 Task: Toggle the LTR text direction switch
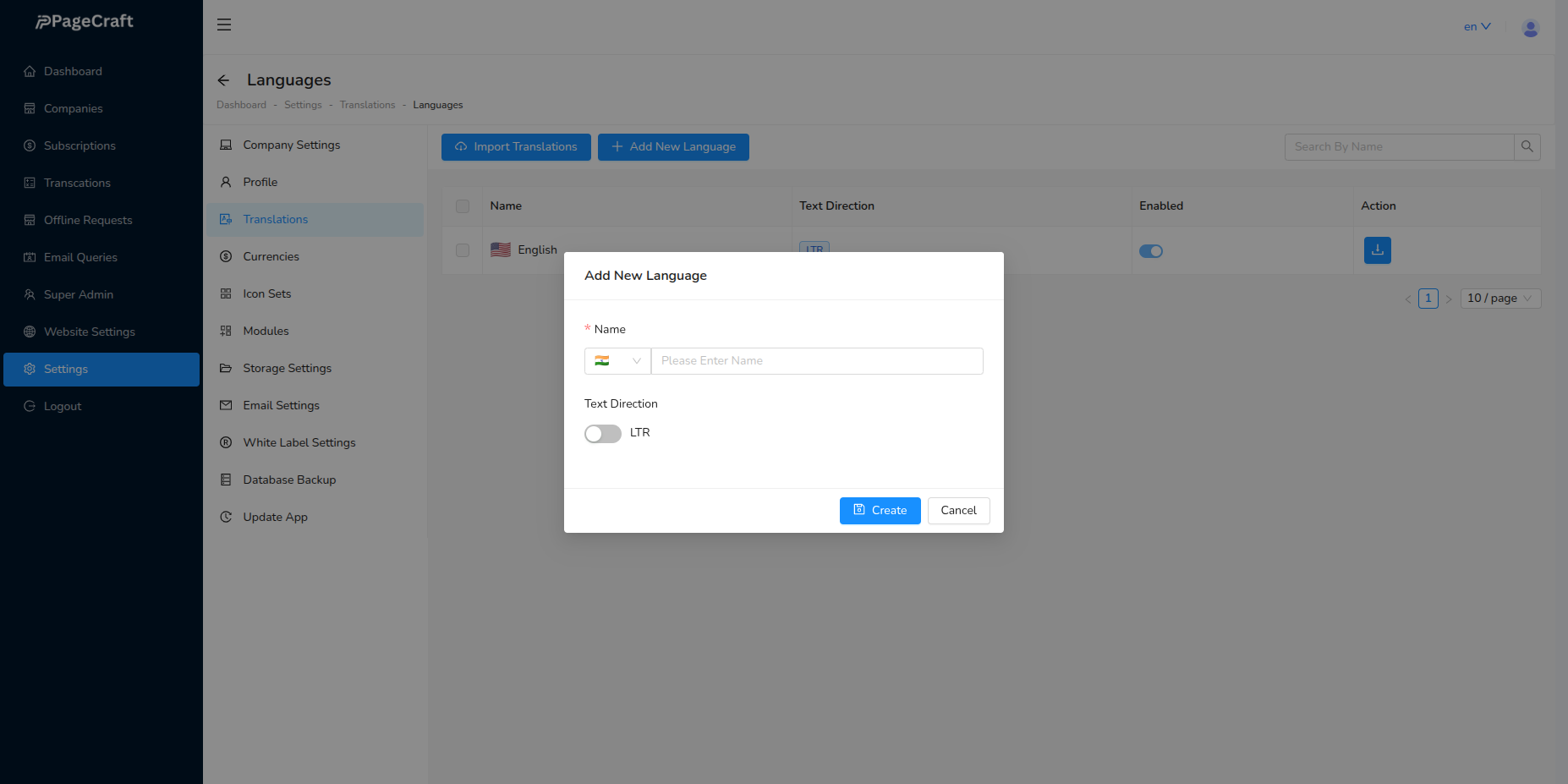[x=602, y=433]
